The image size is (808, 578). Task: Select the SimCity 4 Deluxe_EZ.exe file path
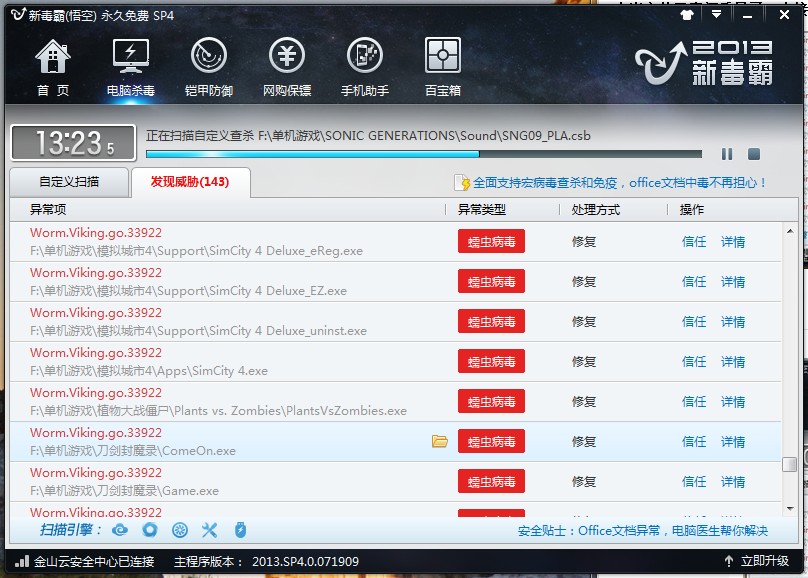tap(189, 291)
